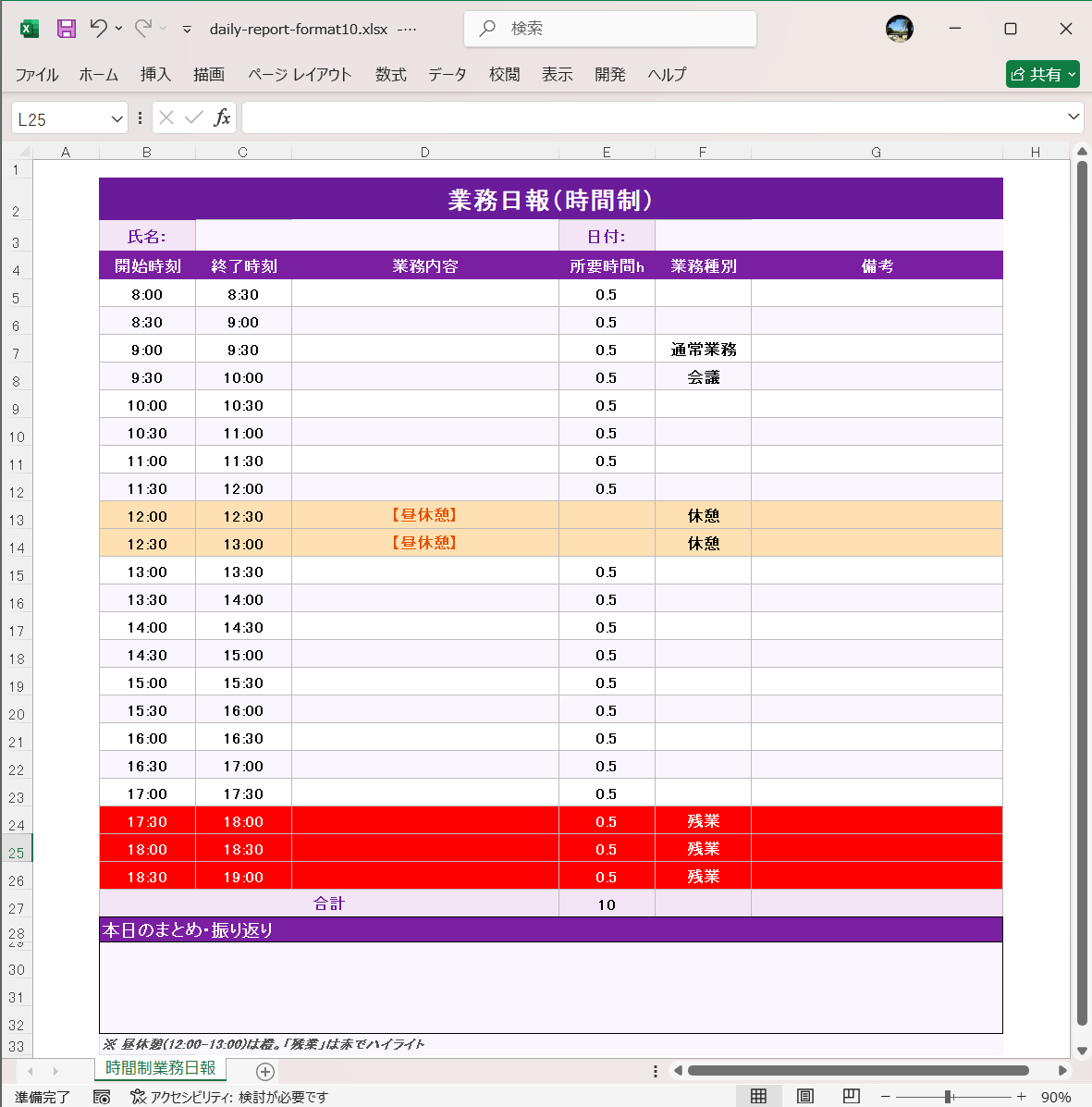Open the Insert Function fx button

tap(222, 117)
